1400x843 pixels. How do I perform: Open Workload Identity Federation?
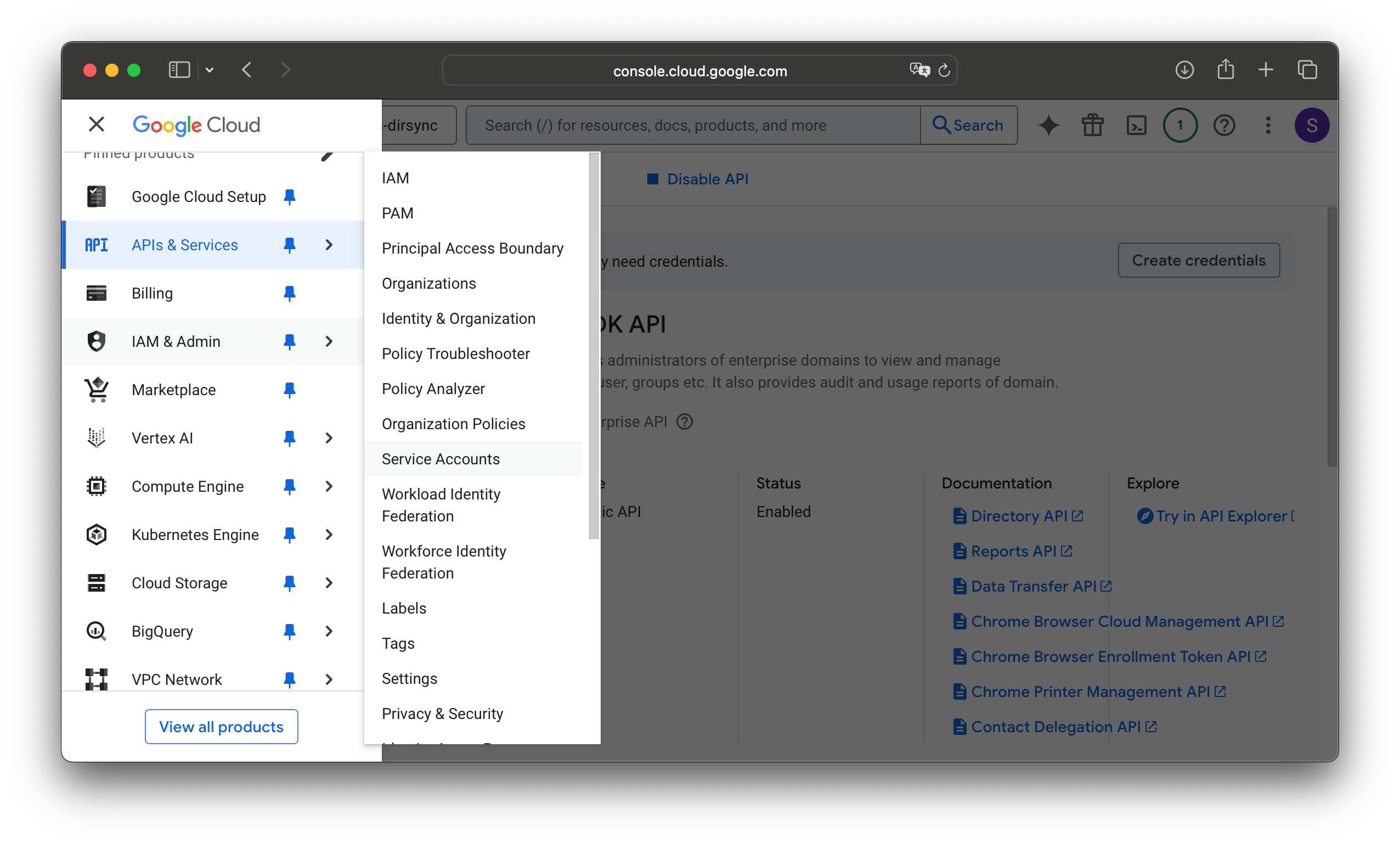point(474,505)
